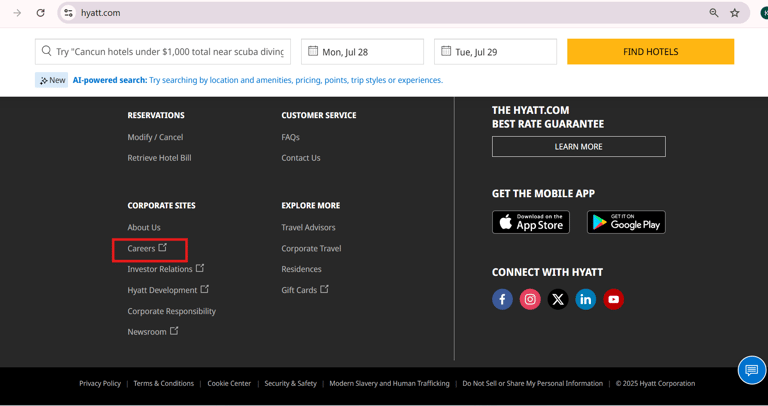Open the browser zoom magnifier icon
This screenshot has height=406, width=768.
tap(714, 13)
